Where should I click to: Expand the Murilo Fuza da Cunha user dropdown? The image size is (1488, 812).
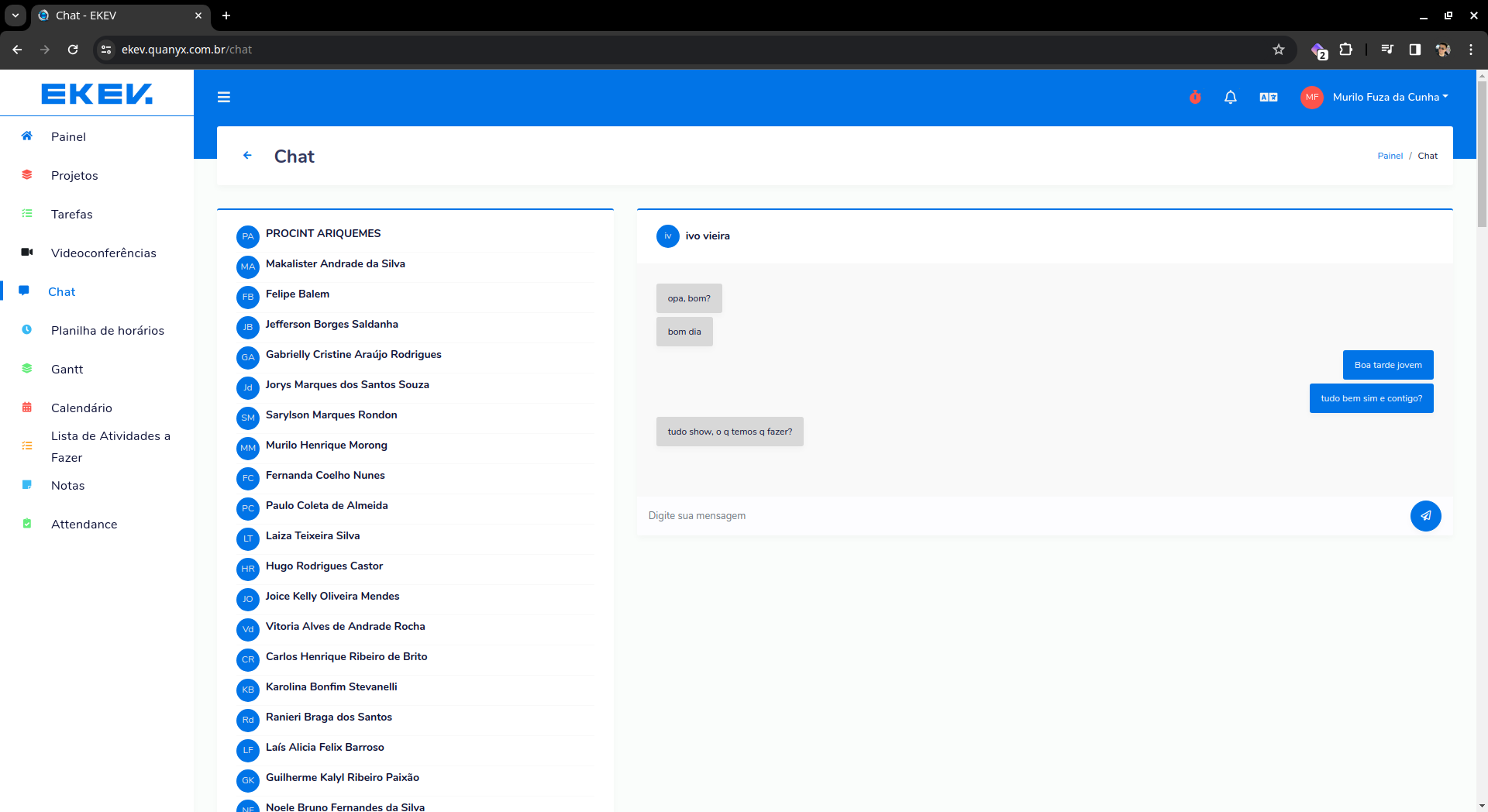coord(1390,97)
